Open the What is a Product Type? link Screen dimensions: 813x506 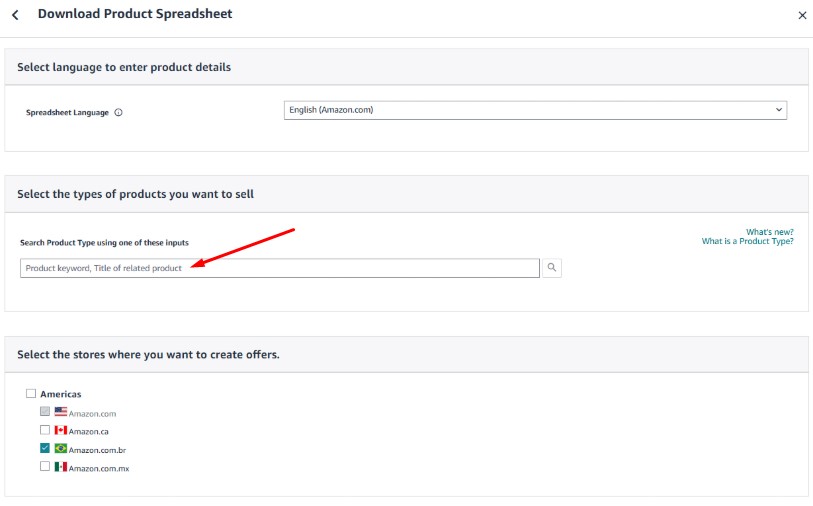[747, 241]
